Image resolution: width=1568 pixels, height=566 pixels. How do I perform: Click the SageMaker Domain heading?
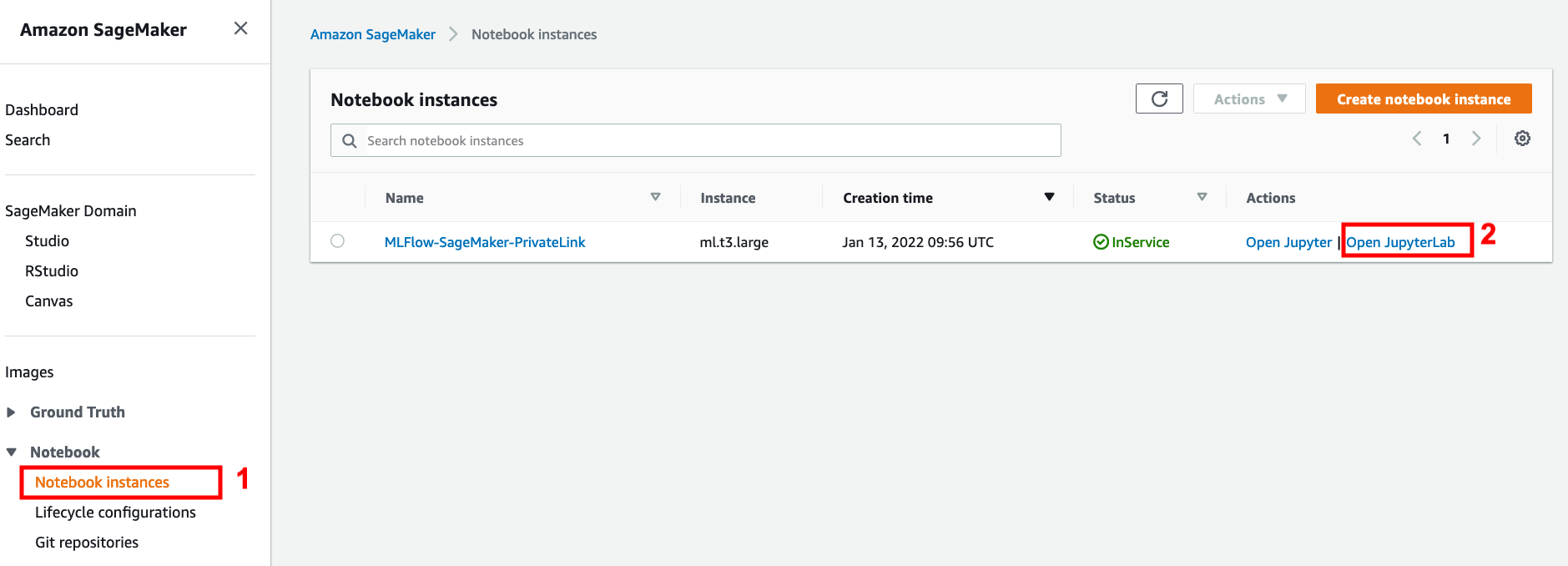tap(71, 211)
